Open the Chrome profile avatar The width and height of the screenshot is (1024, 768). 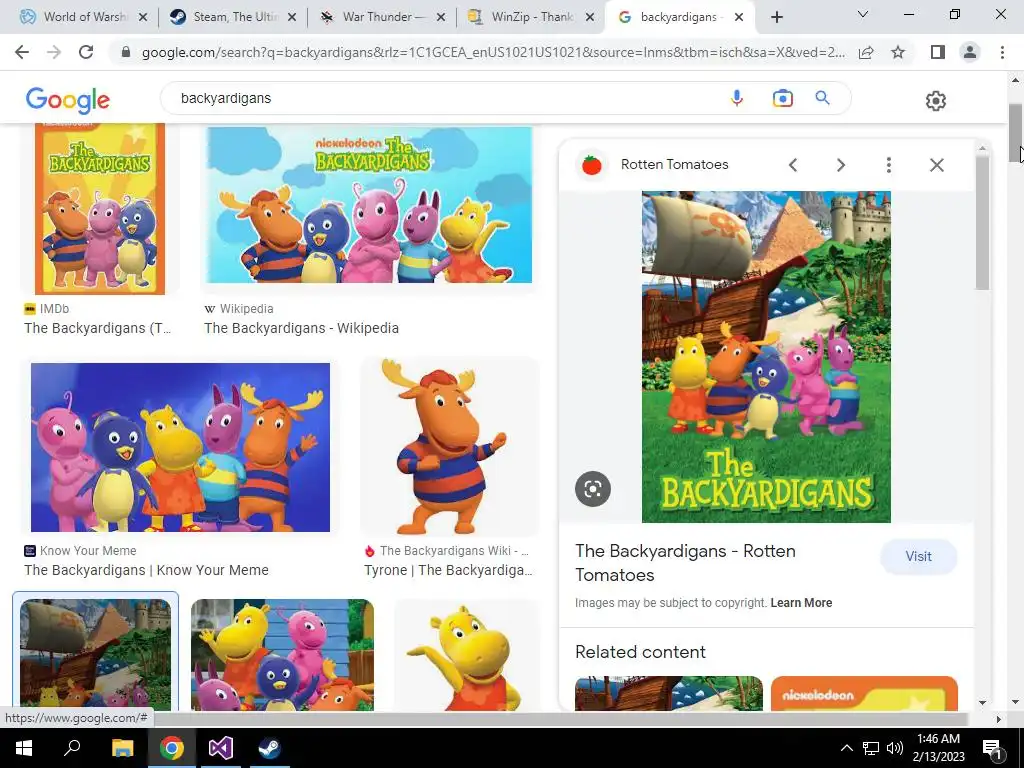970,52
